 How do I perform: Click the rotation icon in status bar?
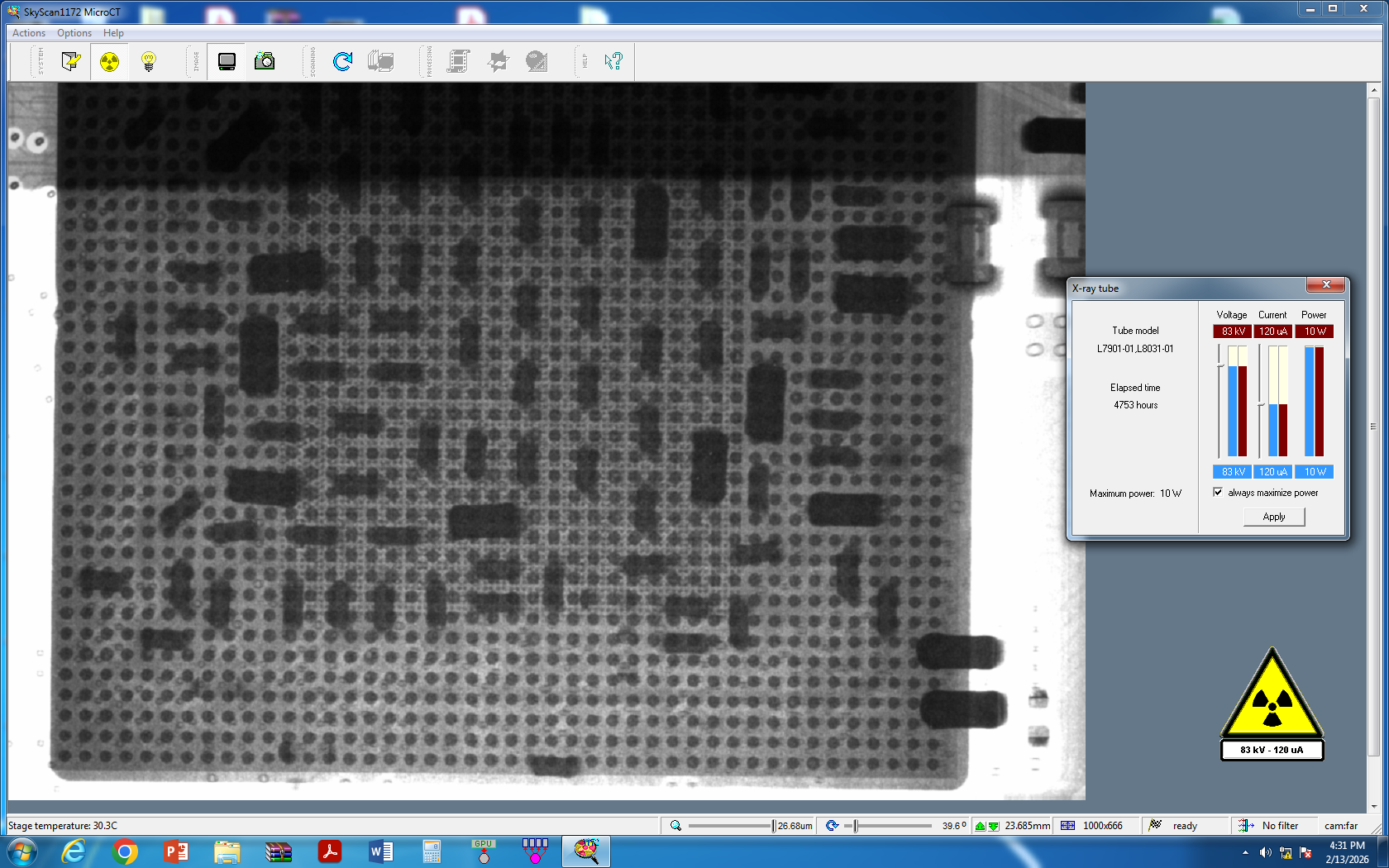pyautogui.click(x=832, y=826)
